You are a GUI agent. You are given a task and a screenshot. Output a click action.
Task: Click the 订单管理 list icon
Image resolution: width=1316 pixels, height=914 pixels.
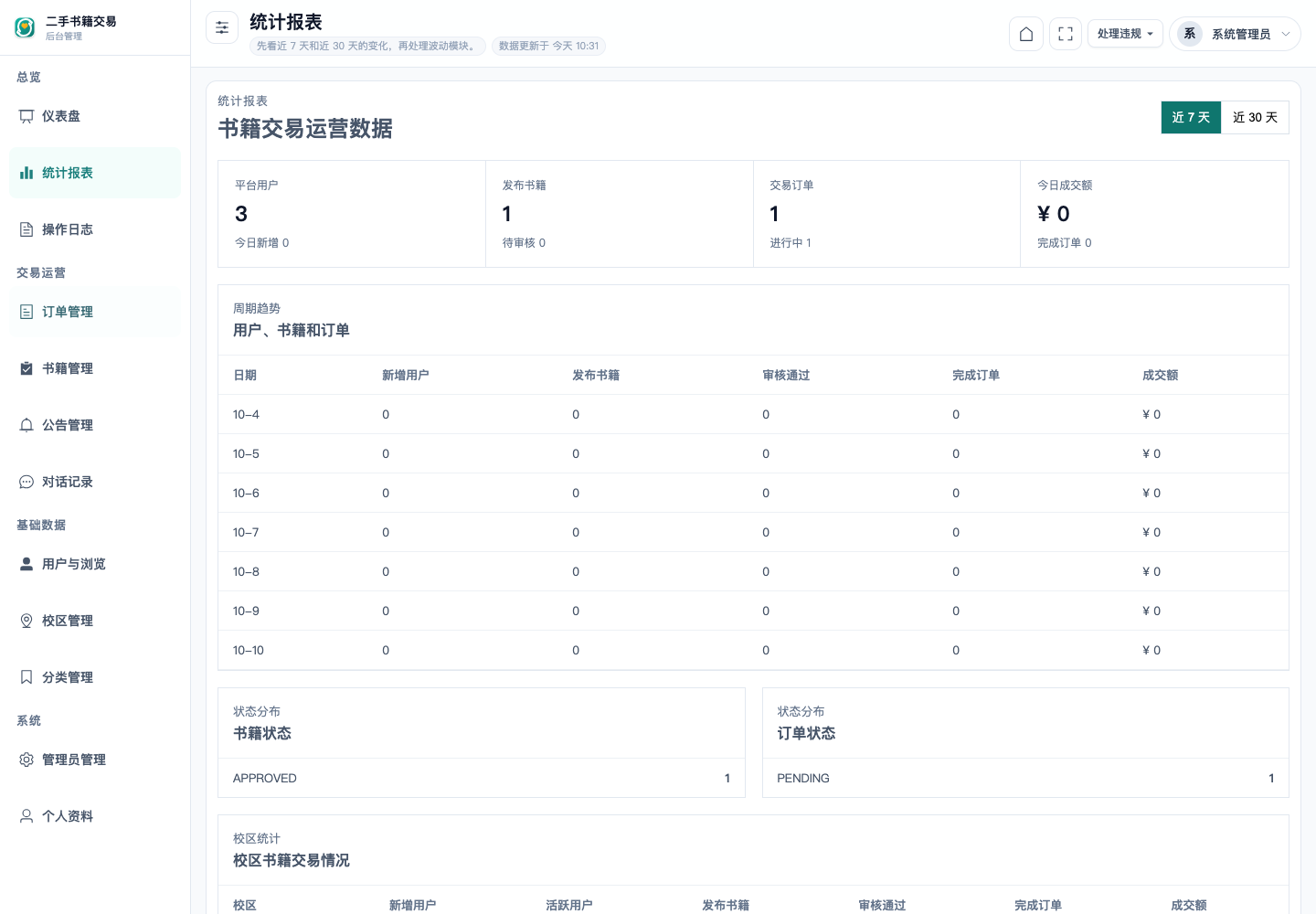pos(27,312)
